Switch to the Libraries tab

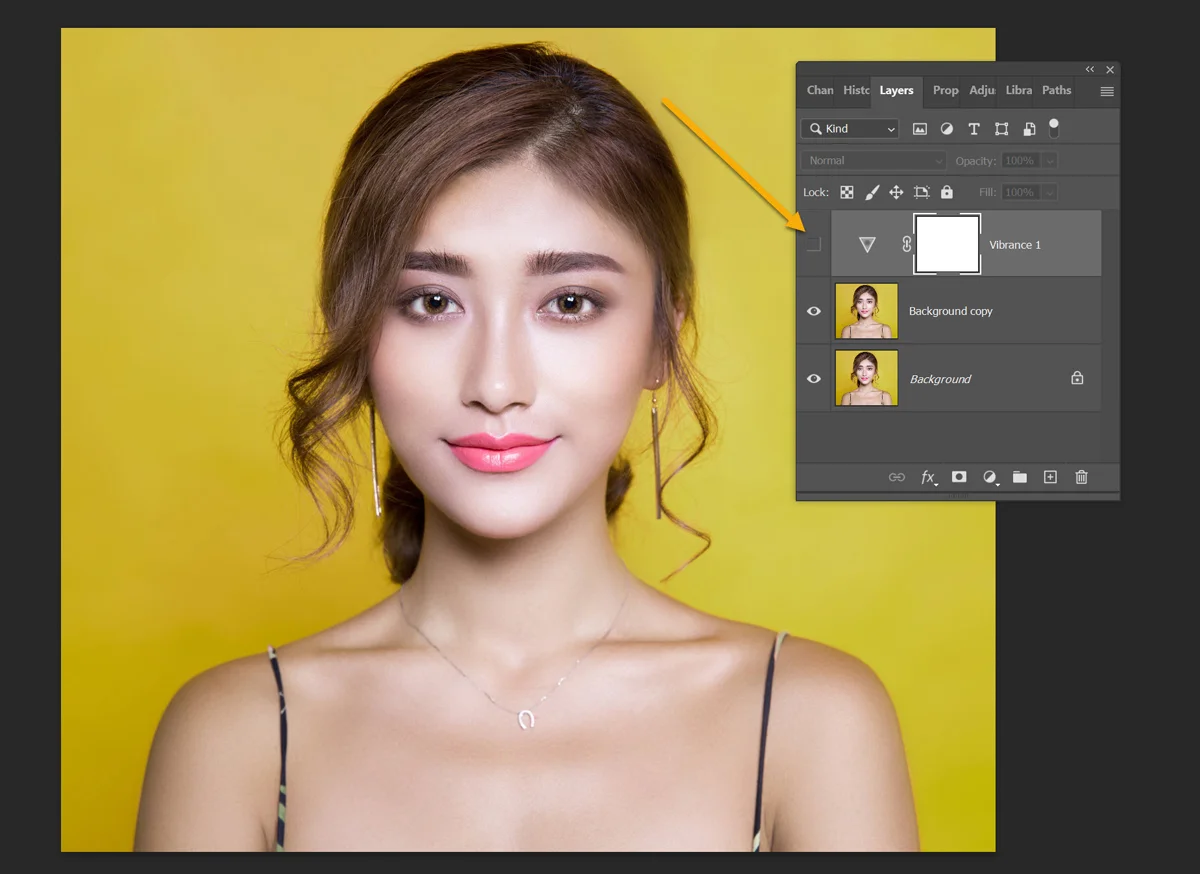click(x=1019, y=90)
